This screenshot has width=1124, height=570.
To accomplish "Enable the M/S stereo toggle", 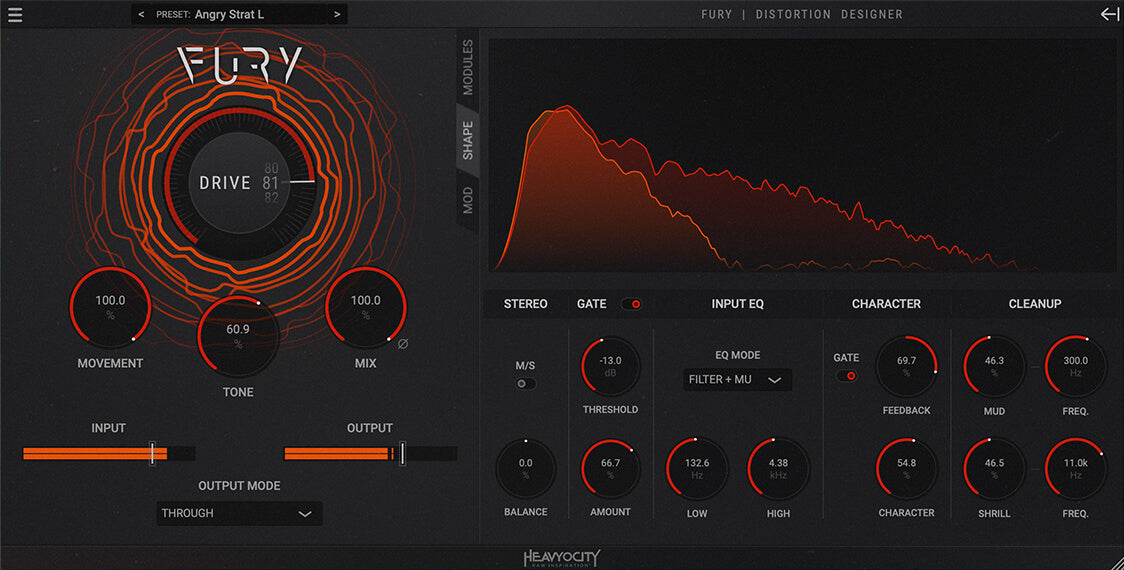I will coord(525,384).
